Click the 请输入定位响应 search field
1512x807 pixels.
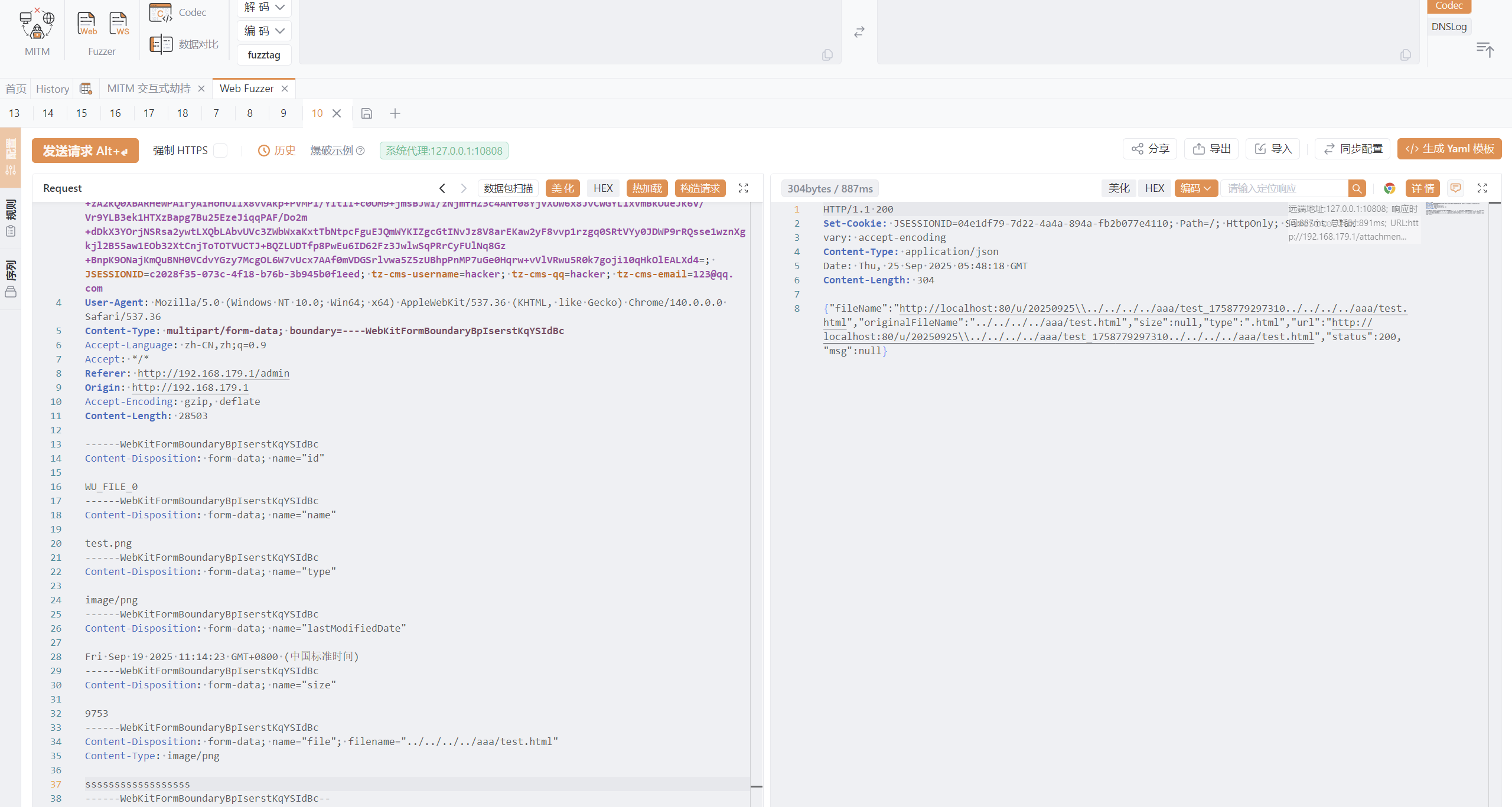1284,188
